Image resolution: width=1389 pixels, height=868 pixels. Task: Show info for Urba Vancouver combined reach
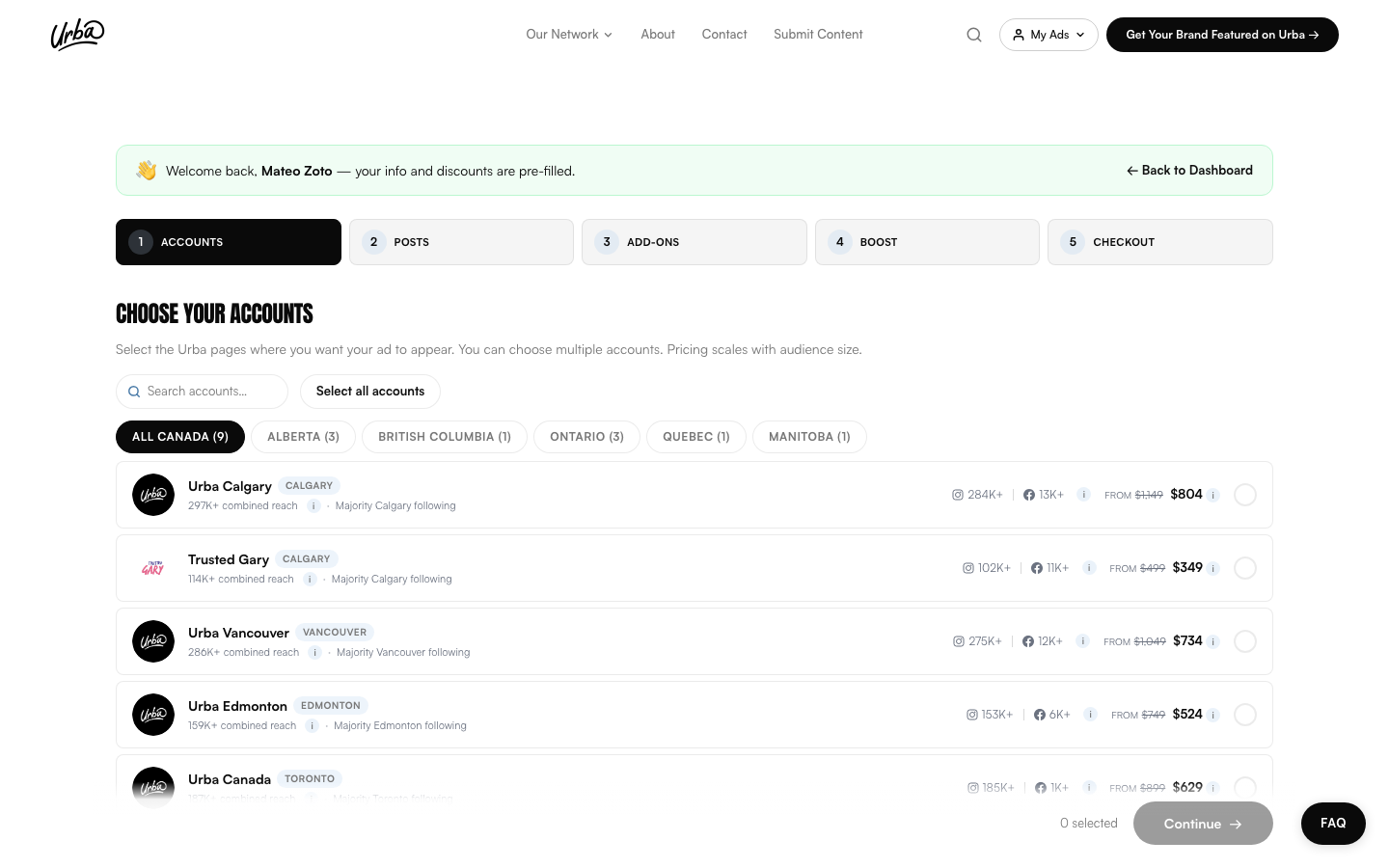[x=314, y=652]
